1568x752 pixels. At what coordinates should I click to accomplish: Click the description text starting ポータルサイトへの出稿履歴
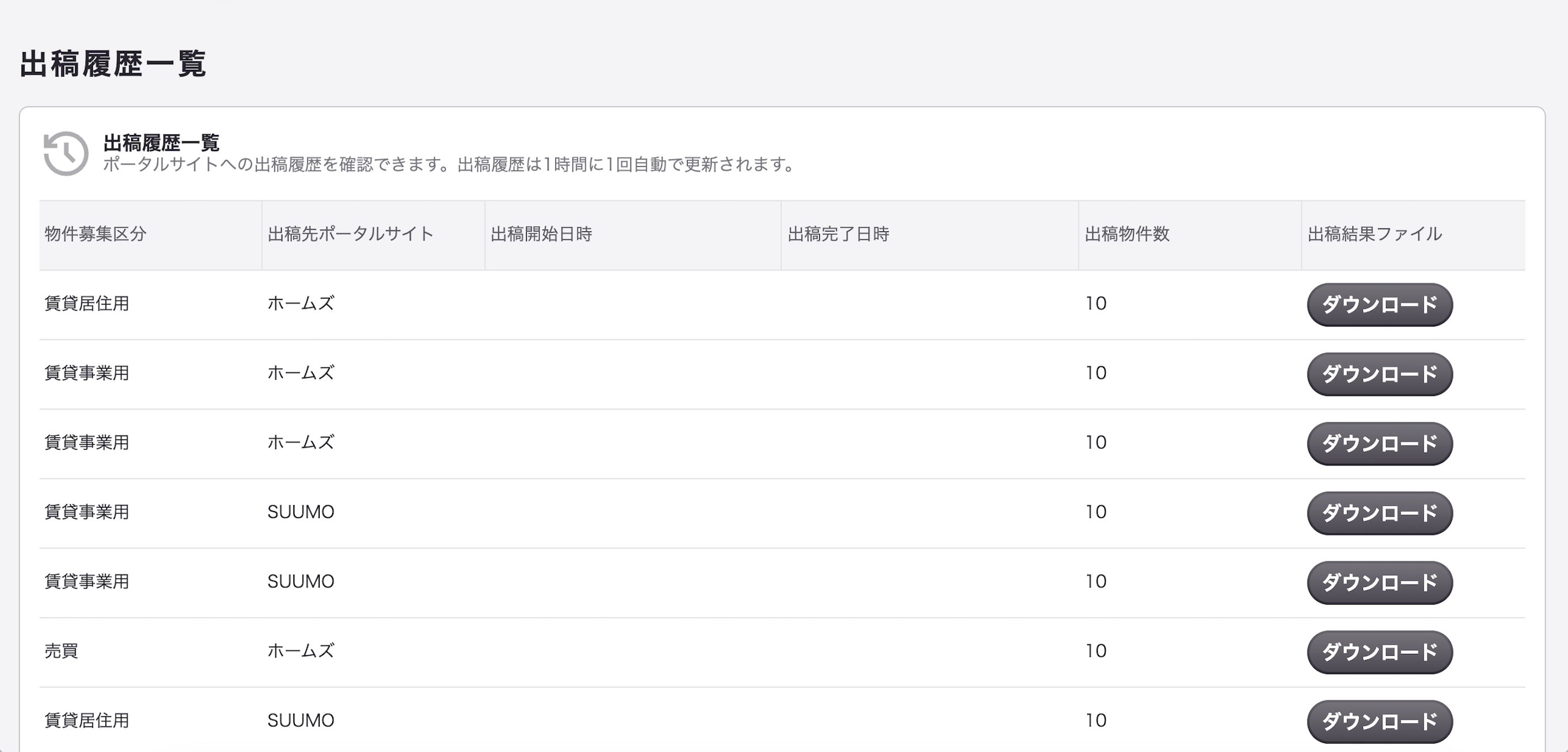(x=449, y=164)
